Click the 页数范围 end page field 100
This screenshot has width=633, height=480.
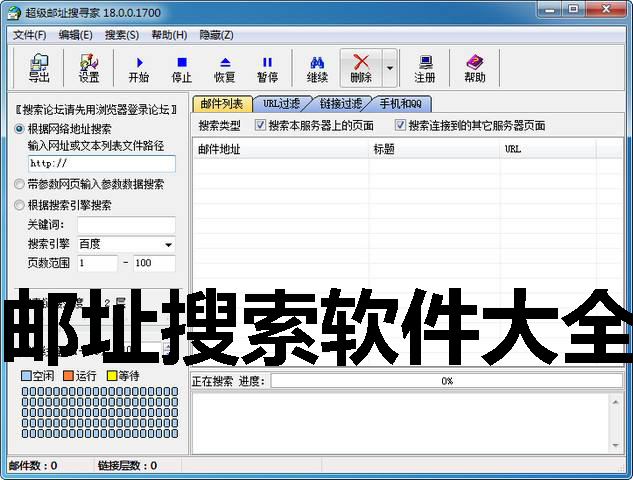154,263
